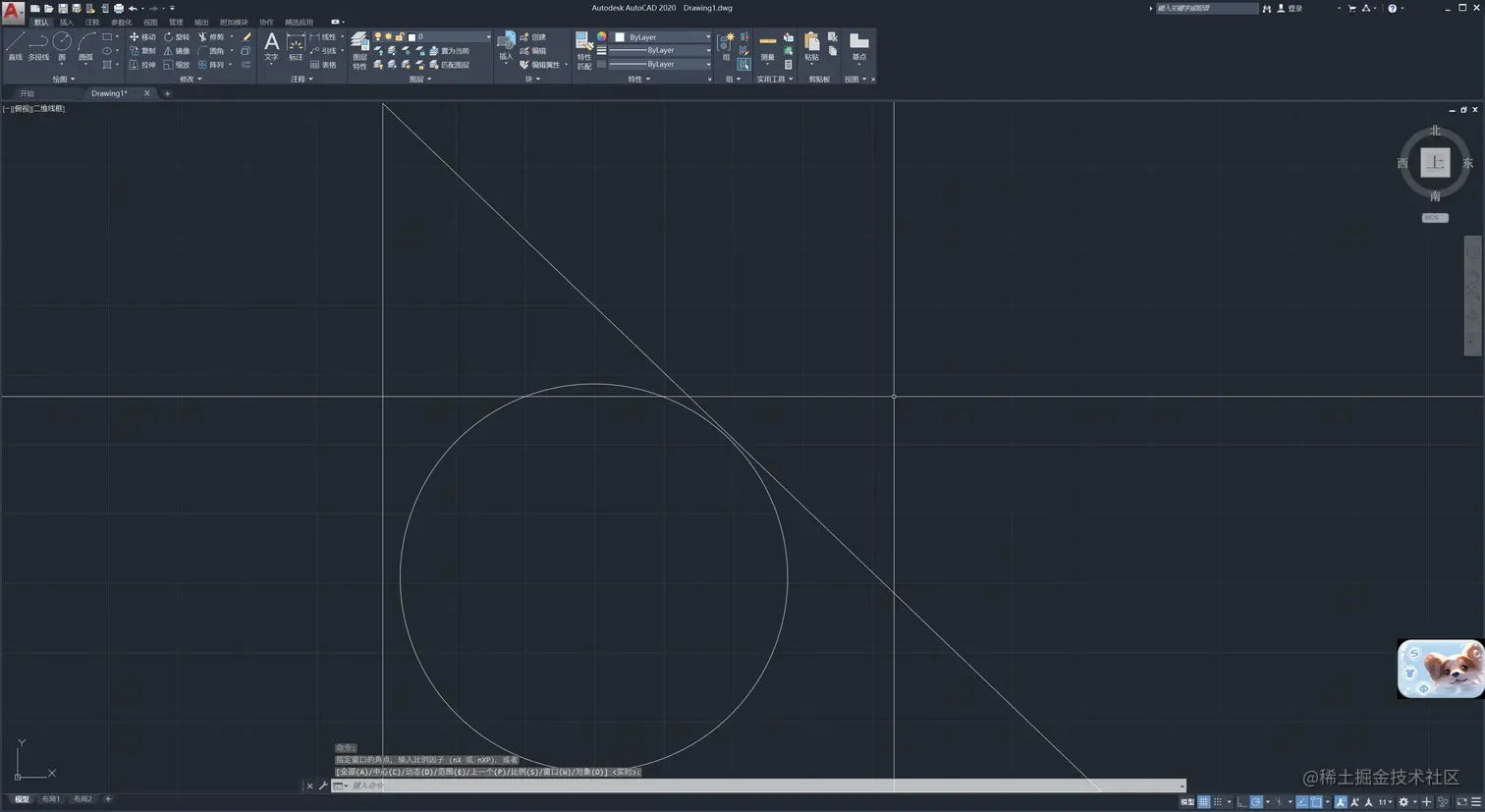Click the Linear (线性) dimension button
The height and width of the screenshot is (812, 1485).
point(323,36)
